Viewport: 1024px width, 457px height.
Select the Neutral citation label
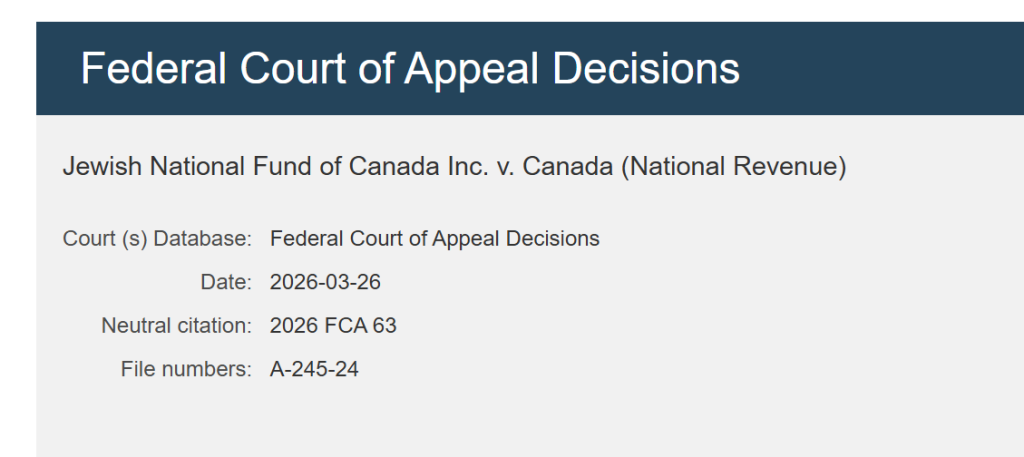point(176,326)
